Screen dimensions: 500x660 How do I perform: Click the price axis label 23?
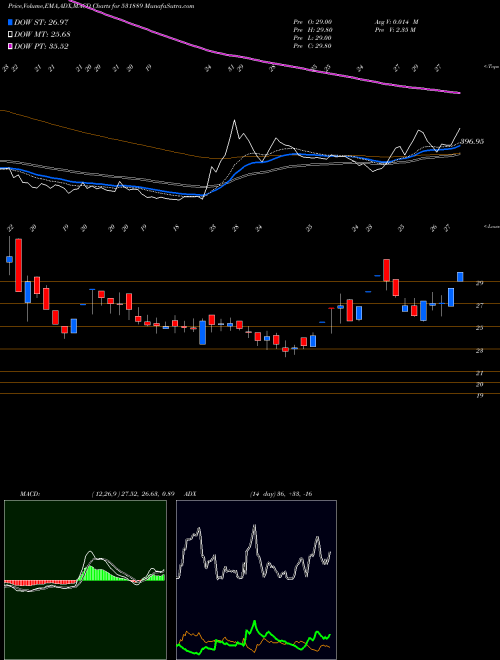pyautogui.click(x=479, y=351)
